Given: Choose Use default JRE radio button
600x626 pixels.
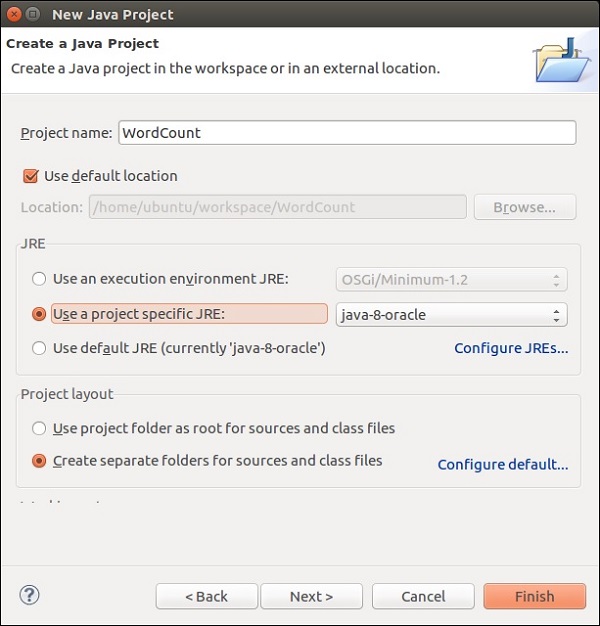Looking at the screenshot, I should (x=39, y=349).
